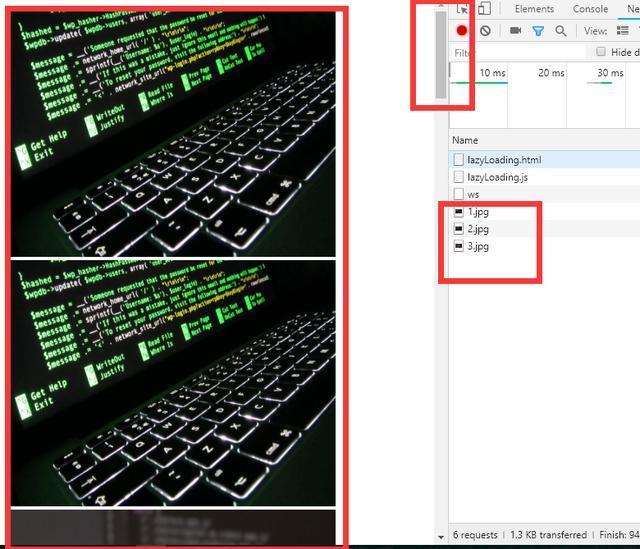Screen dimensions: 640x549
Task: Type in the Filter input field
Action: click(x=515, y=52)
